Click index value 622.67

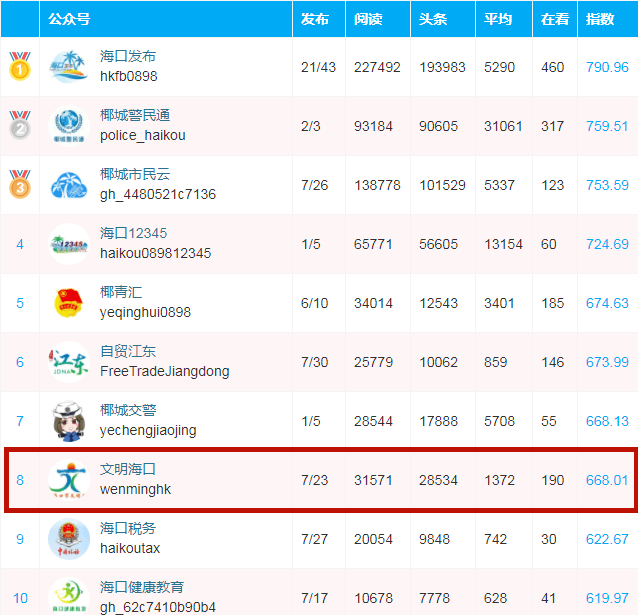(607, 539)
